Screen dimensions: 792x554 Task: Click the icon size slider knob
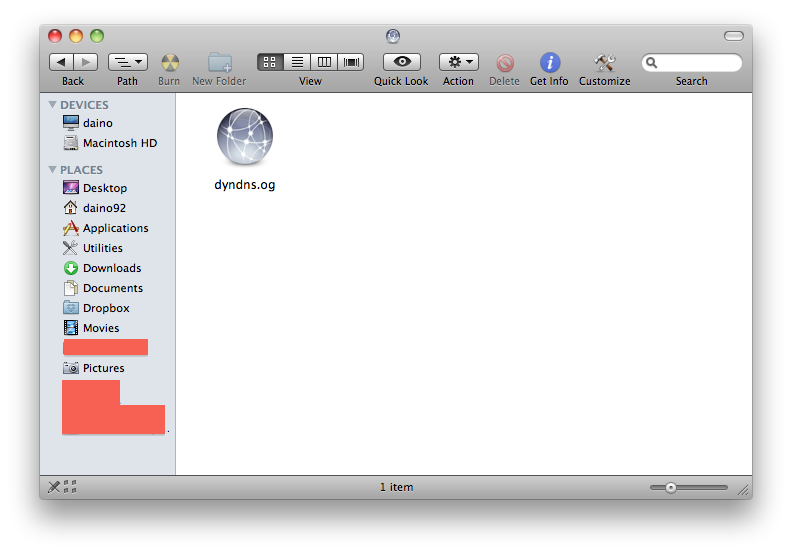click(x=671, y=488)
